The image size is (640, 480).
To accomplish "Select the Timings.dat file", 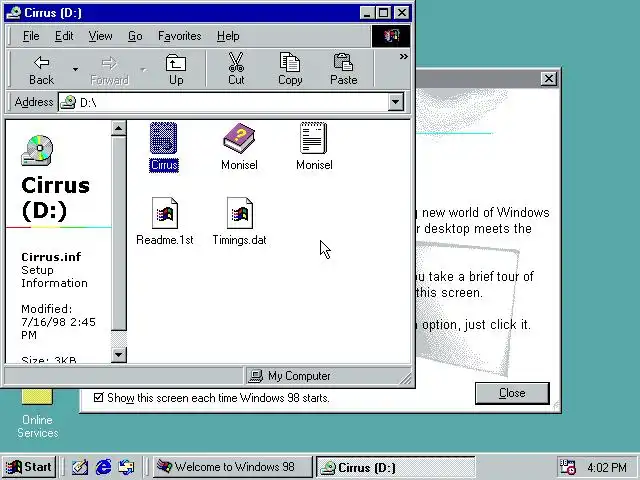I will point(240,221).
